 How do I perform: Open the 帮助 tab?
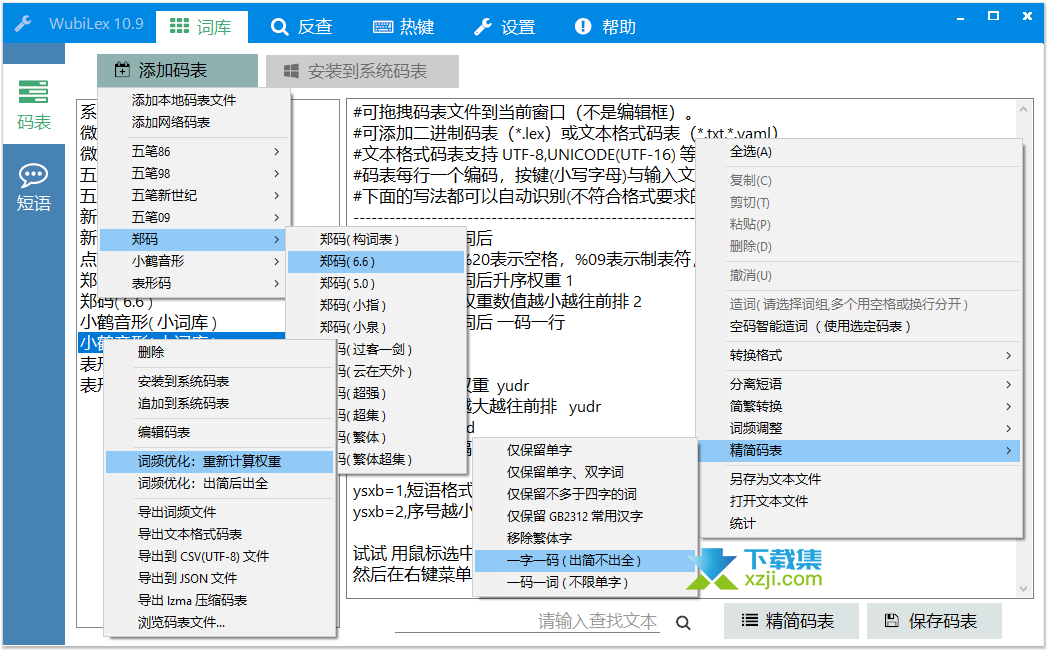coord(605,27)
